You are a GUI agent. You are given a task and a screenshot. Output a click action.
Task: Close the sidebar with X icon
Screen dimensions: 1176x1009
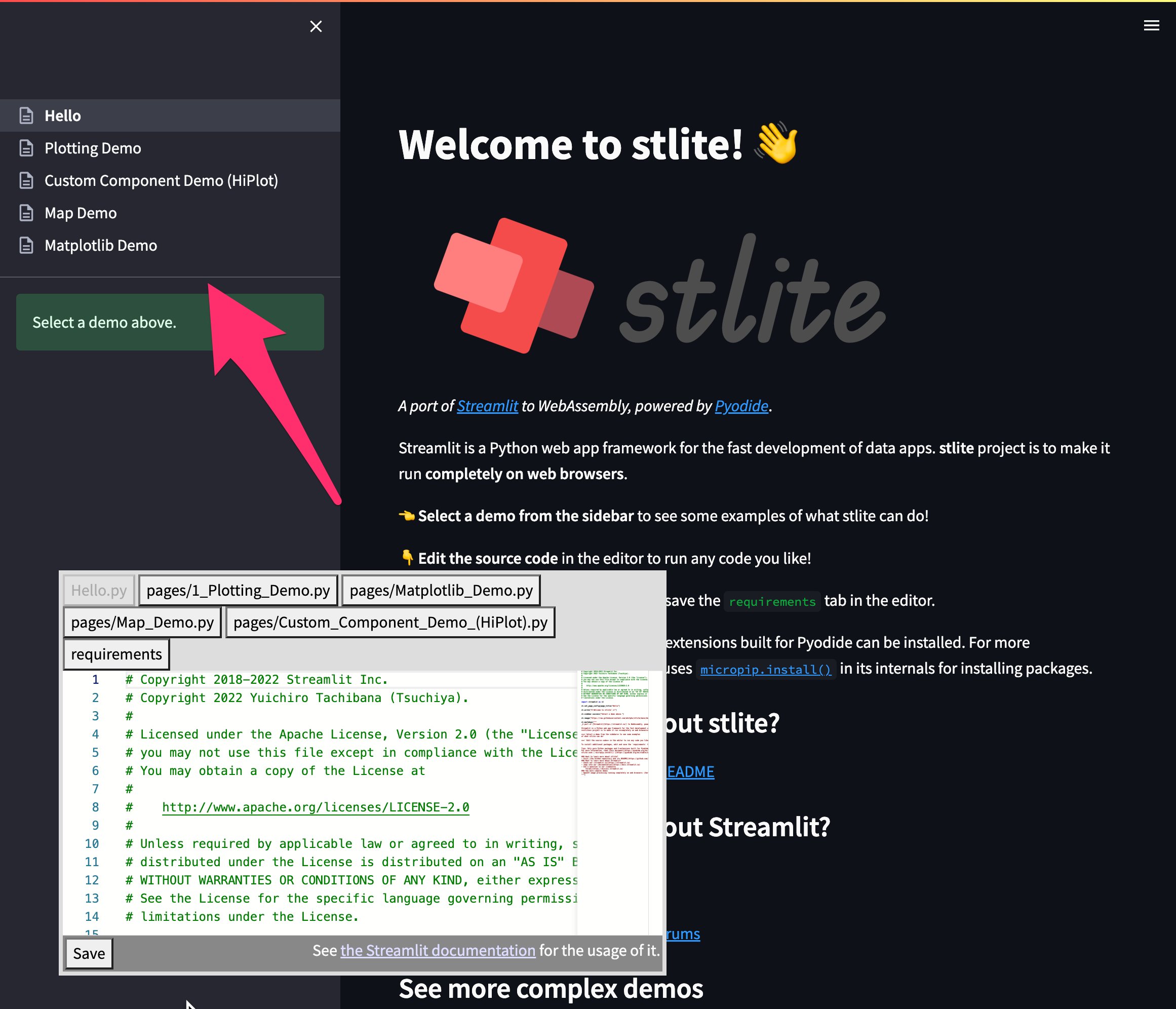316,26
